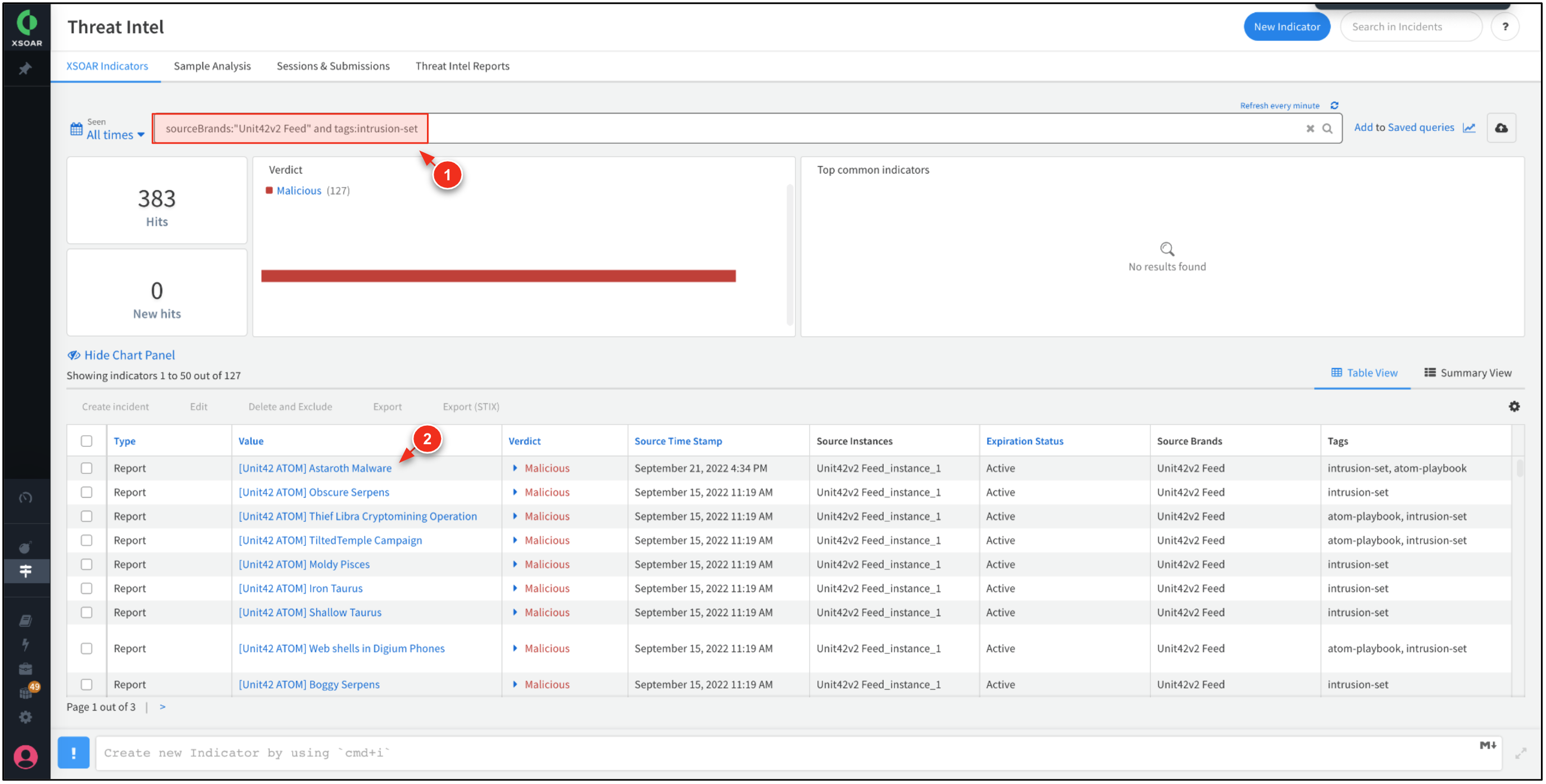Toggle the select-all checkbox in table header
The image size is (1546, 784).
[x=87, y=441]
